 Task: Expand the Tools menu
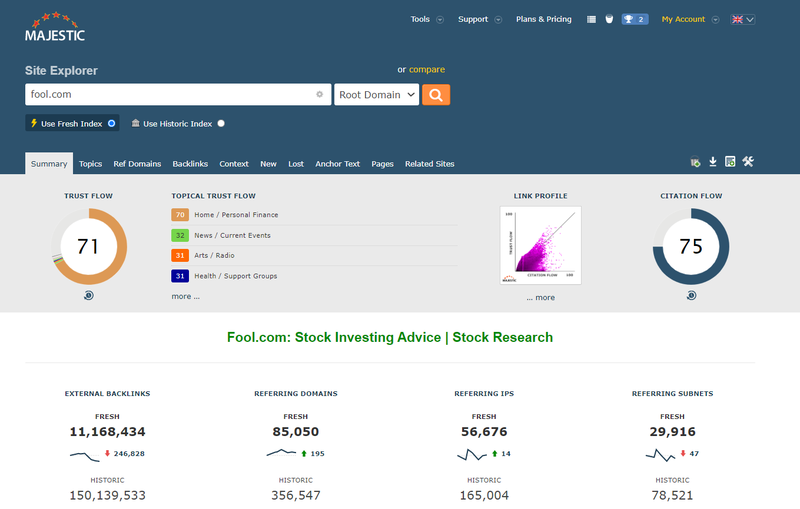[x=426, y=19]
